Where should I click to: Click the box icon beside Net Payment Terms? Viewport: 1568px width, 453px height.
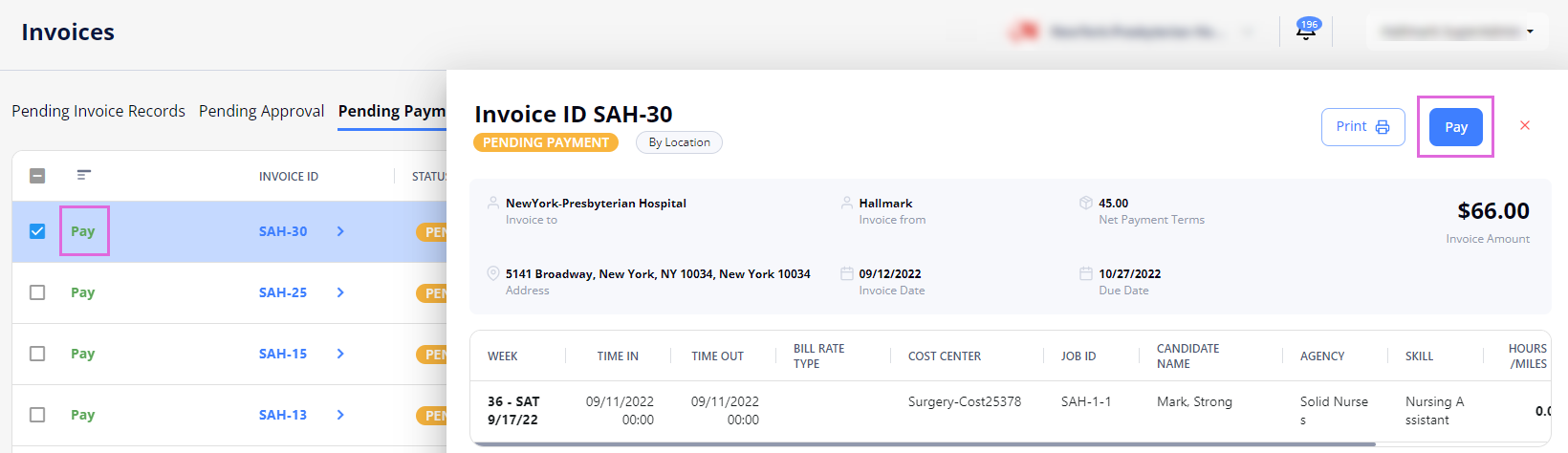tap(1086, 203)
